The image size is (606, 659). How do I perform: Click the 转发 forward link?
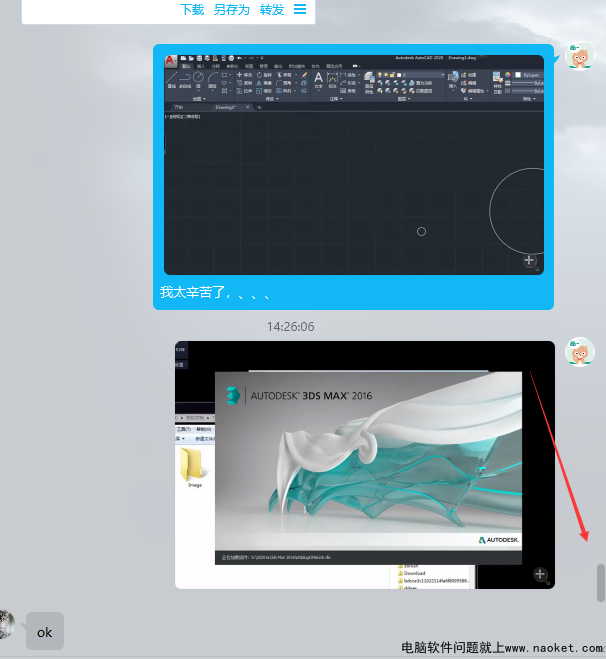point(271,9)
